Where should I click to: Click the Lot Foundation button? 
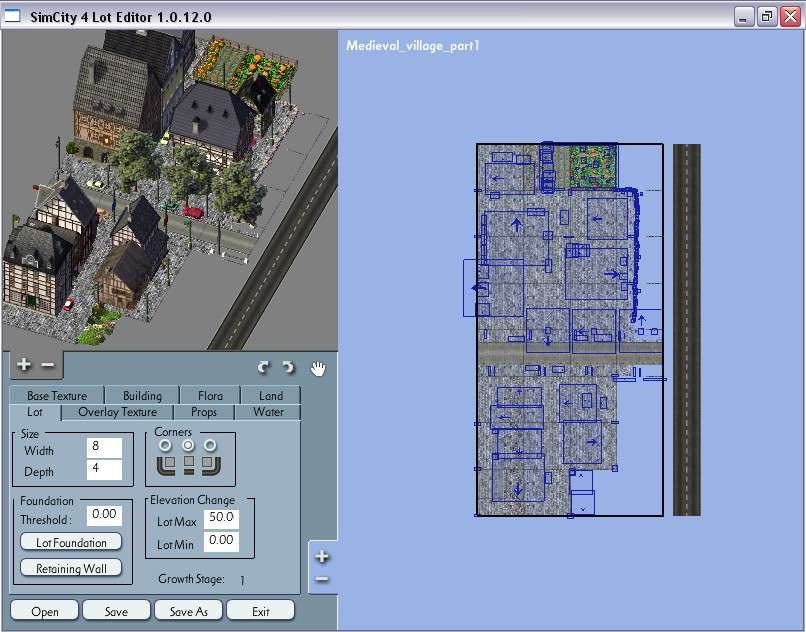pyautogui.click(x=71, y=542)
